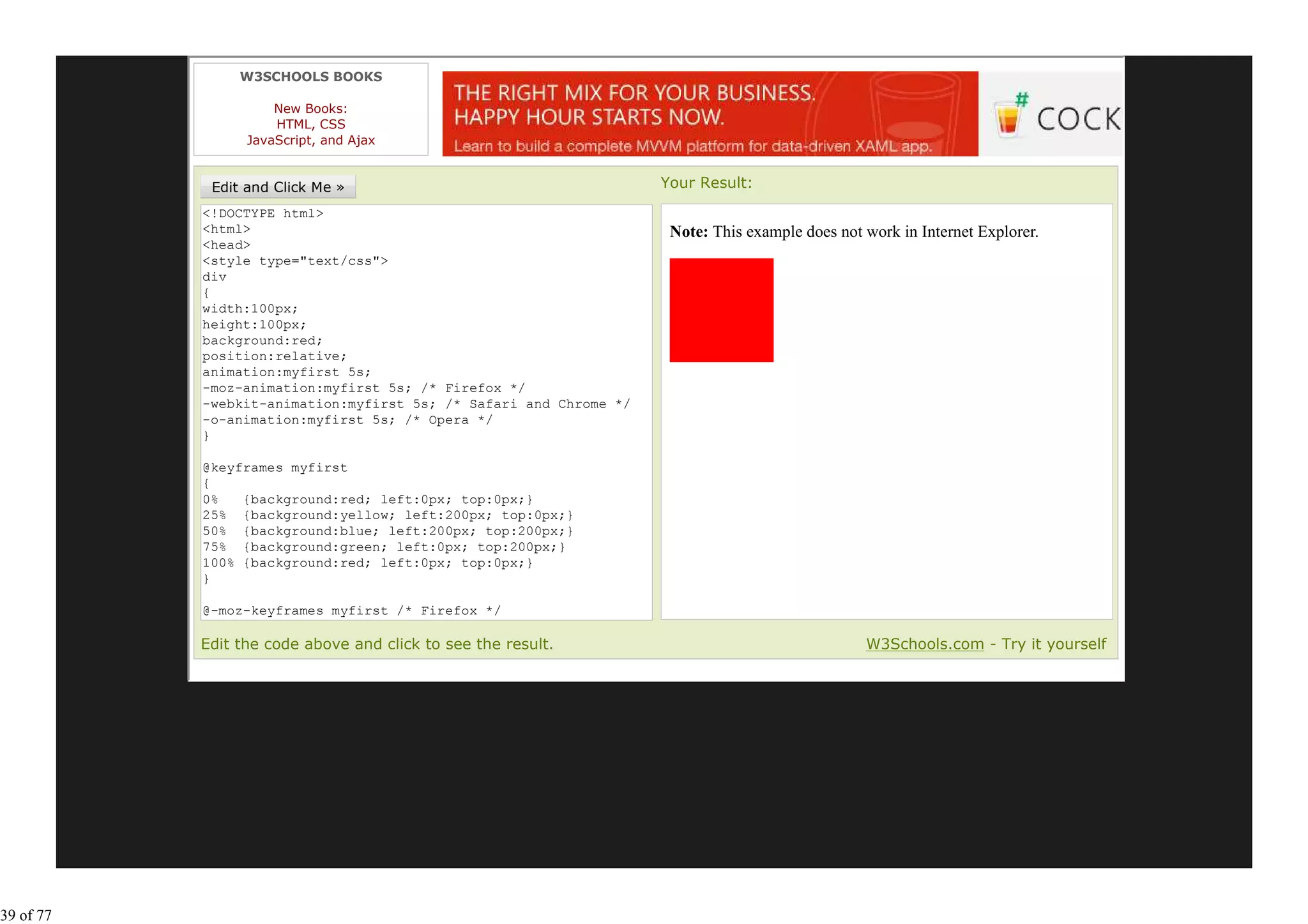Click the animation:myfirst 5s line

[286, 372]
